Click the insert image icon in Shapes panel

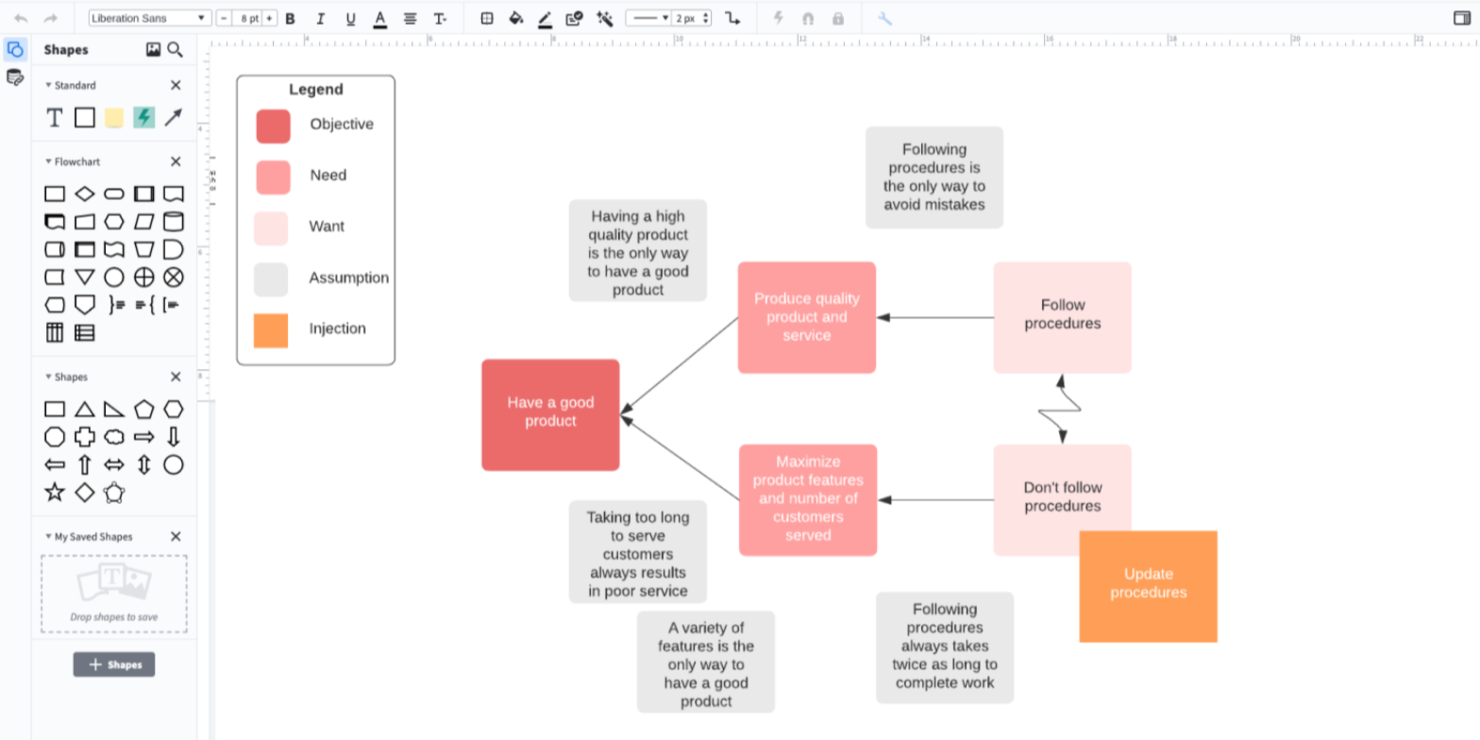click(155, 49)
